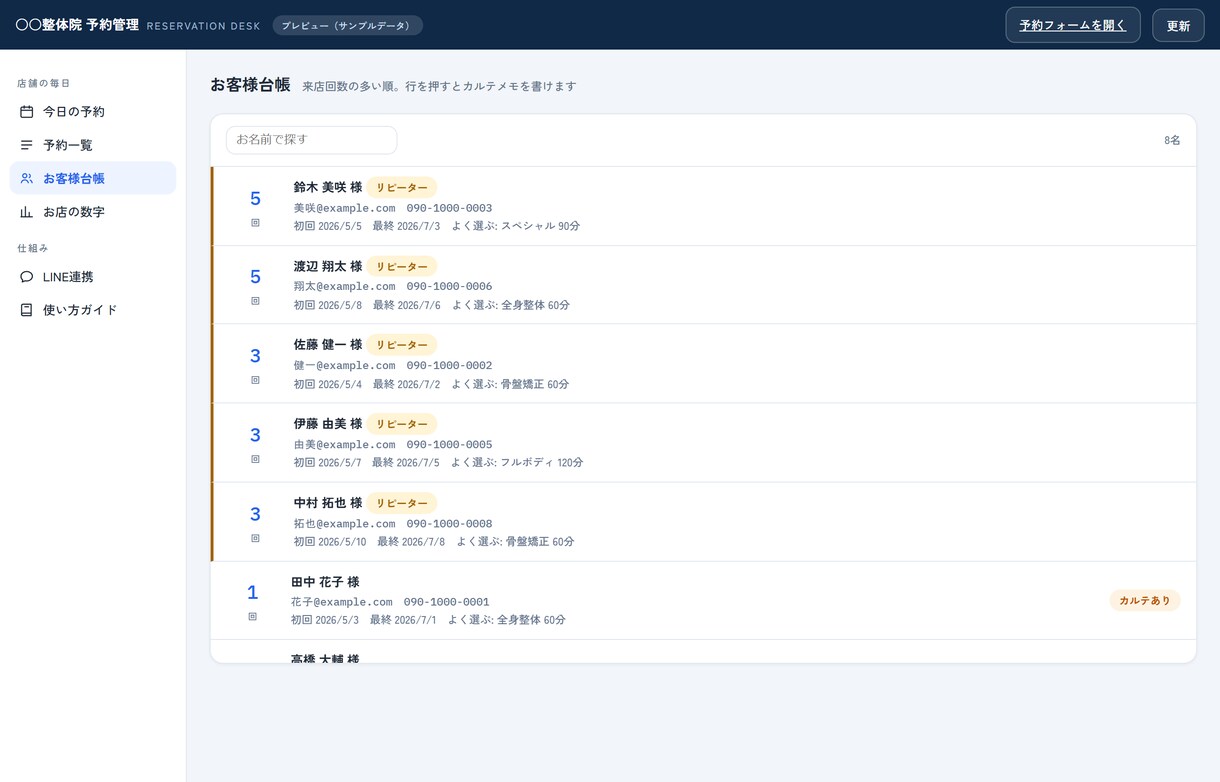This screenshot has width=1220, height=782.
Task: Click the calendar icon beside 今日の予約
Action: pos(27,112)
